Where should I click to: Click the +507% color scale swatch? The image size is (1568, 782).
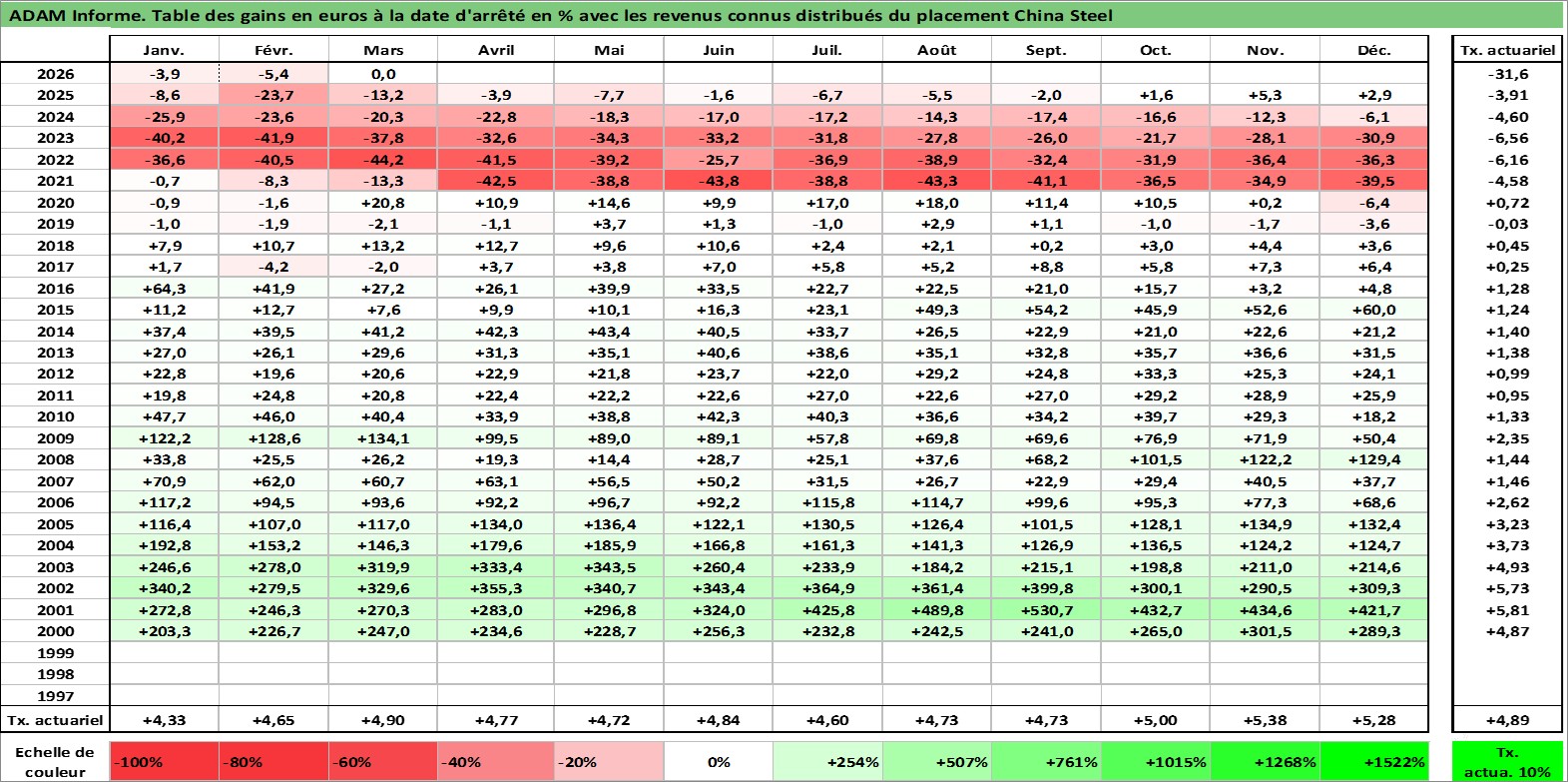tap(937, 762)
